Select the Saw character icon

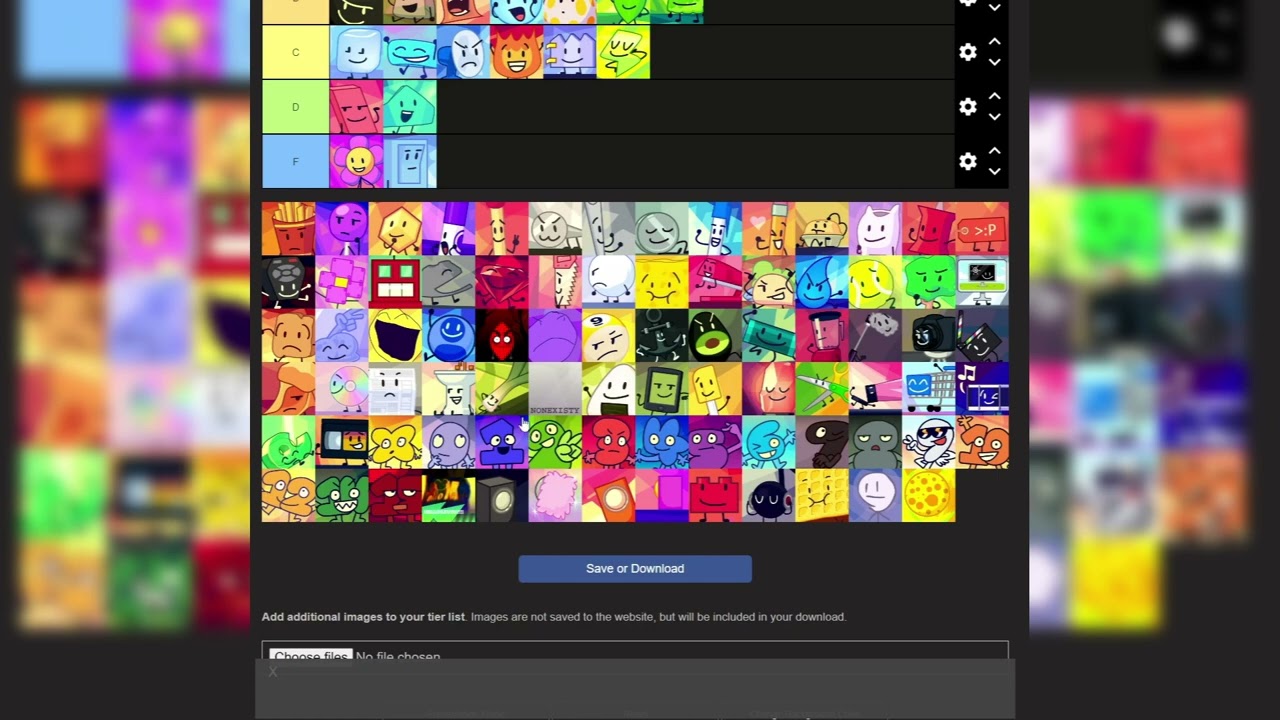555,282
